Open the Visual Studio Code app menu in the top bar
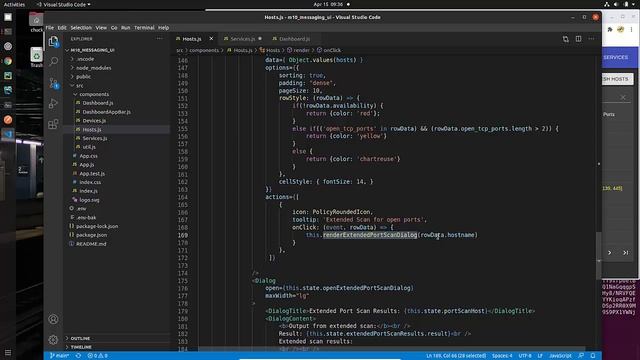 tap(64, 4)
